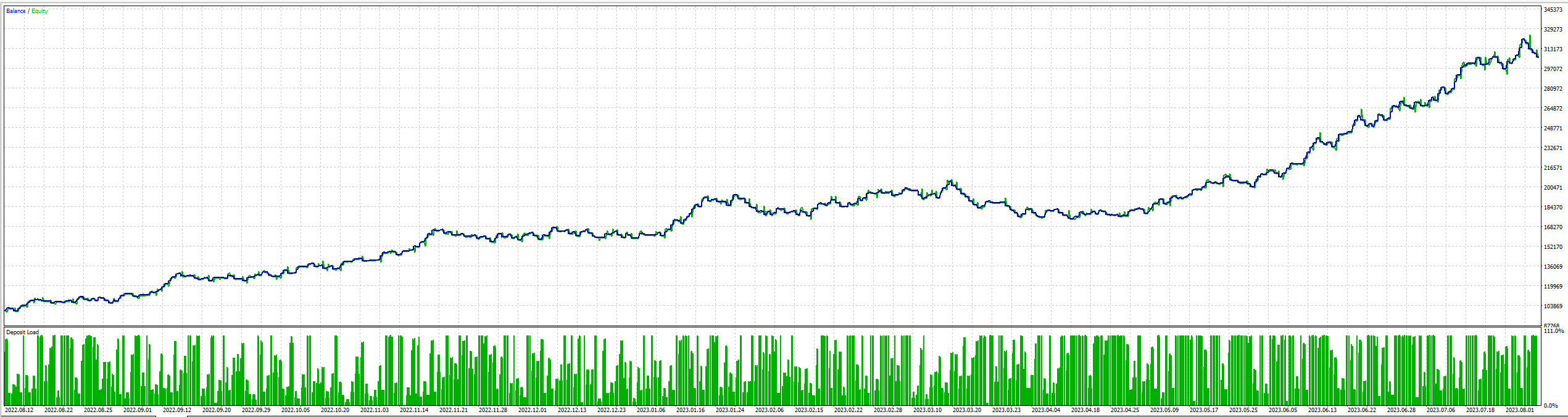Click the 2022.09.29 date label
This screenshot has height=417, width=1568.
pos(256,410)
